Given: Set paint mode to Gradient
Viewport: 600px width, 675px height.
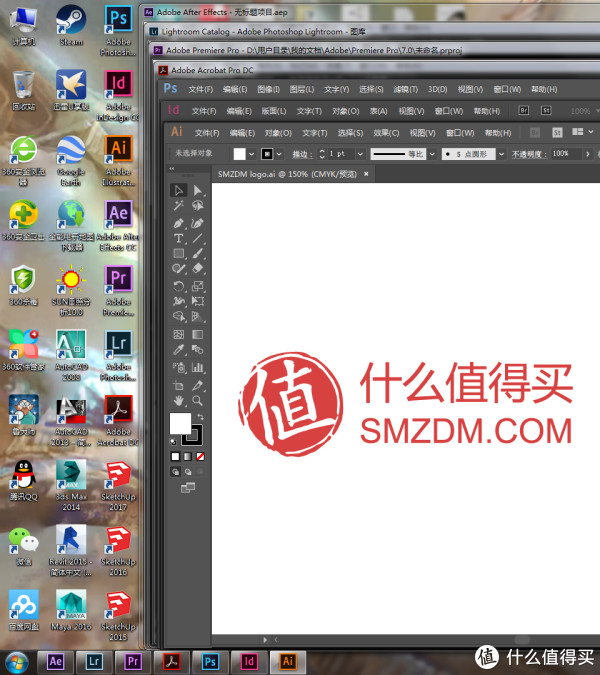Looking at the screenshot, I should tap(188, 456).
